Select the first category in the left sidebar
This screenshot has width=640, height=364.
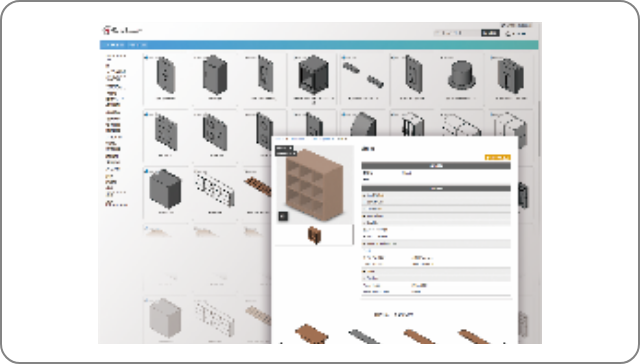(116, 56)
